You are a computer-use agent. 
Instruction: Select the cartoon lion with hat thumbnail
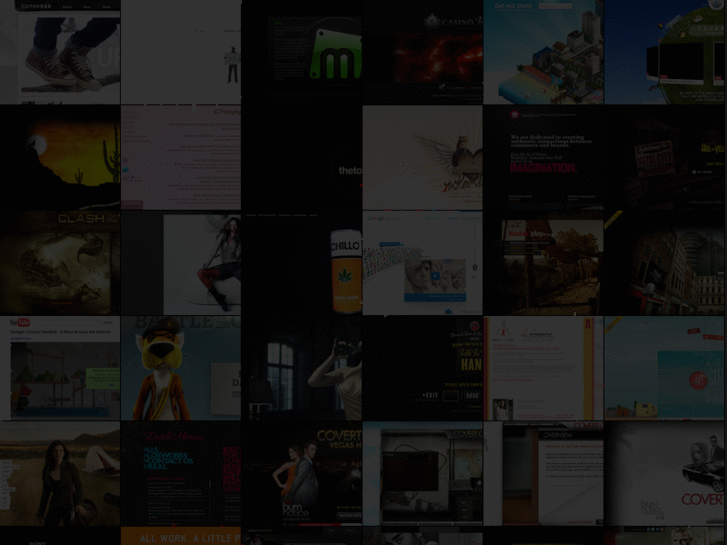181,368
